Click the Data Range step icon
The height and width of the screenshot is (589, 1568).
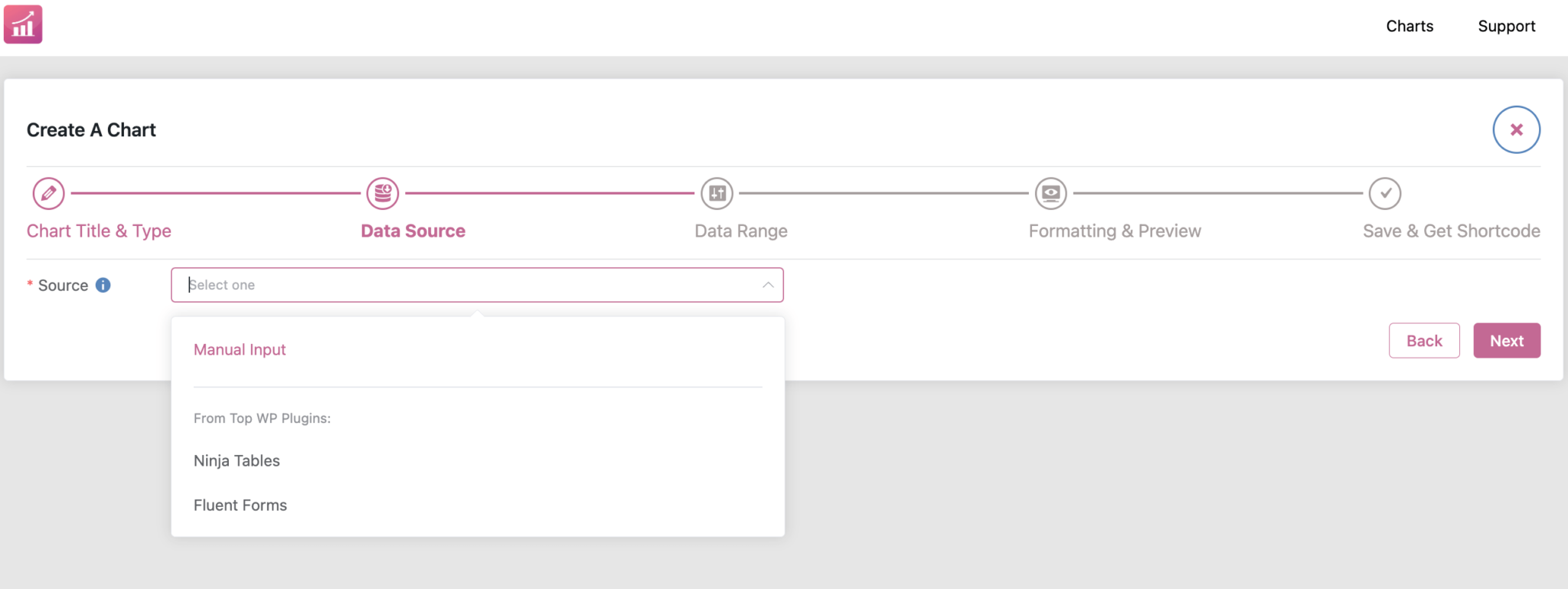click(x=717, y=194)
